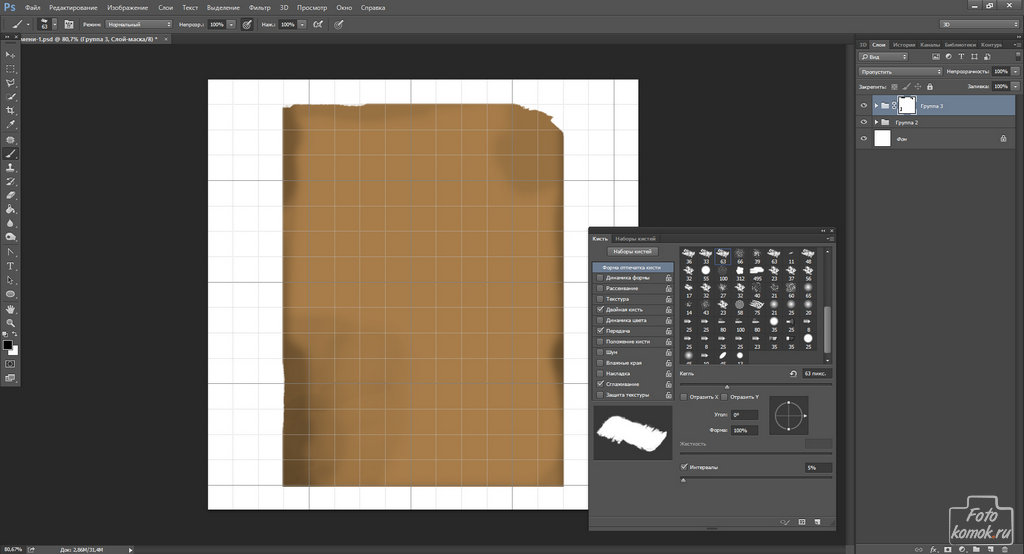The image size is (1024, 554).
Task: Select the Hand tool
Action: click(10, 308)
